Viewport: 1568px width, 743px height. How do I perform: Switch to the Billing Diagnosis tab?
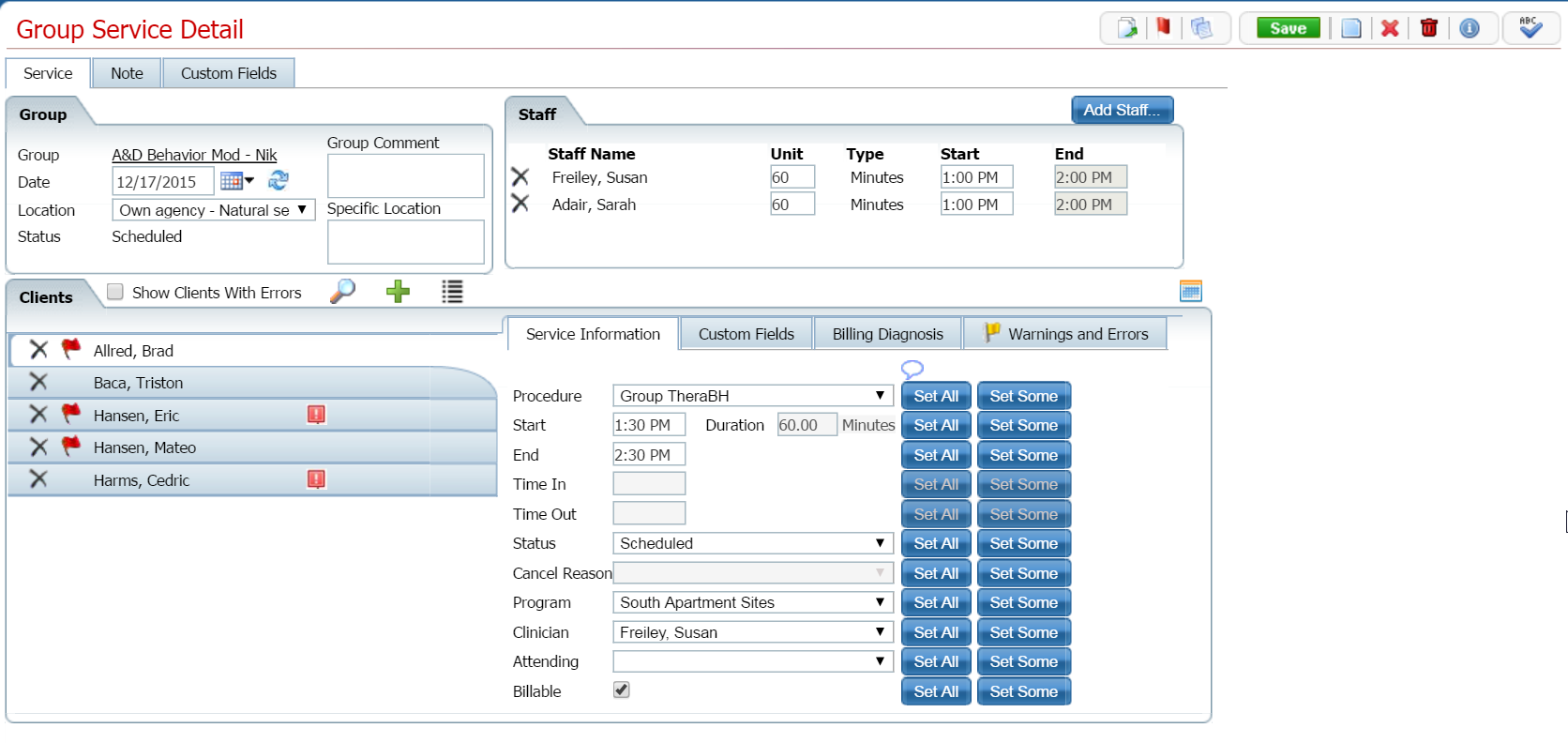tap(888, 334)
